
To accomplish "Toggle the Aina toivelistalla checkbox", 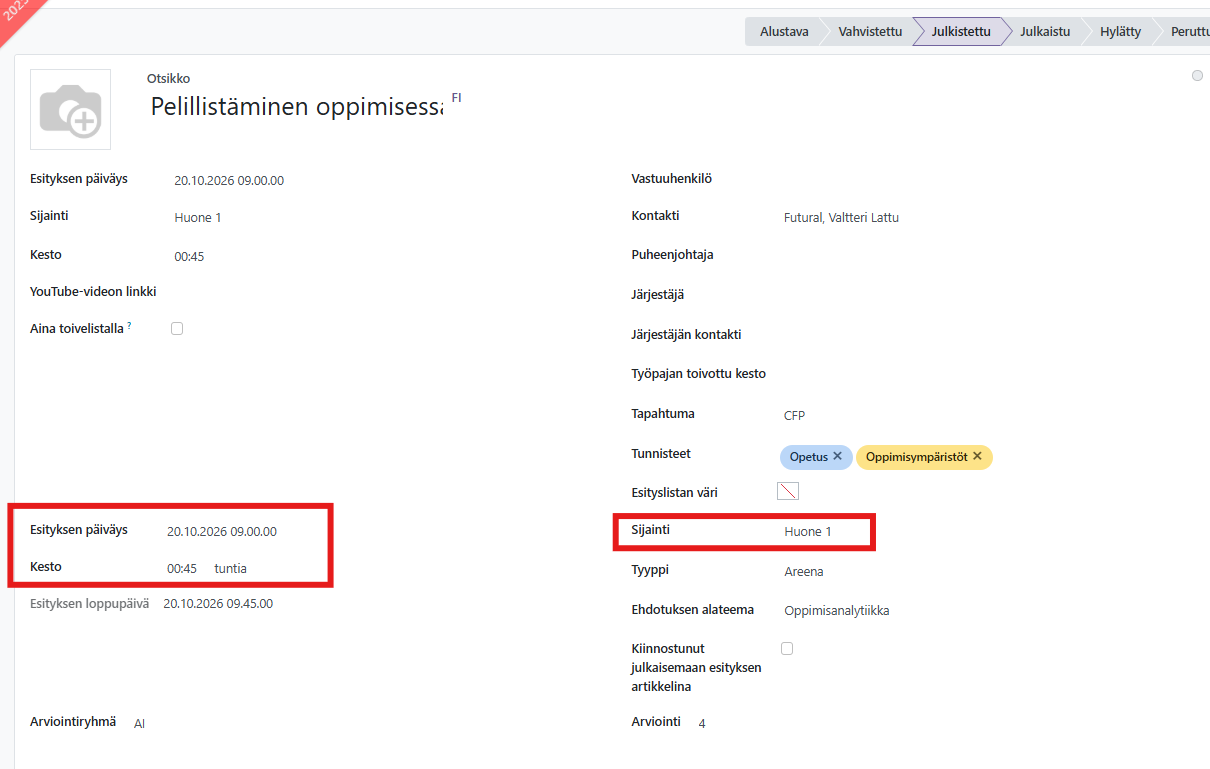I will (177, 328).
